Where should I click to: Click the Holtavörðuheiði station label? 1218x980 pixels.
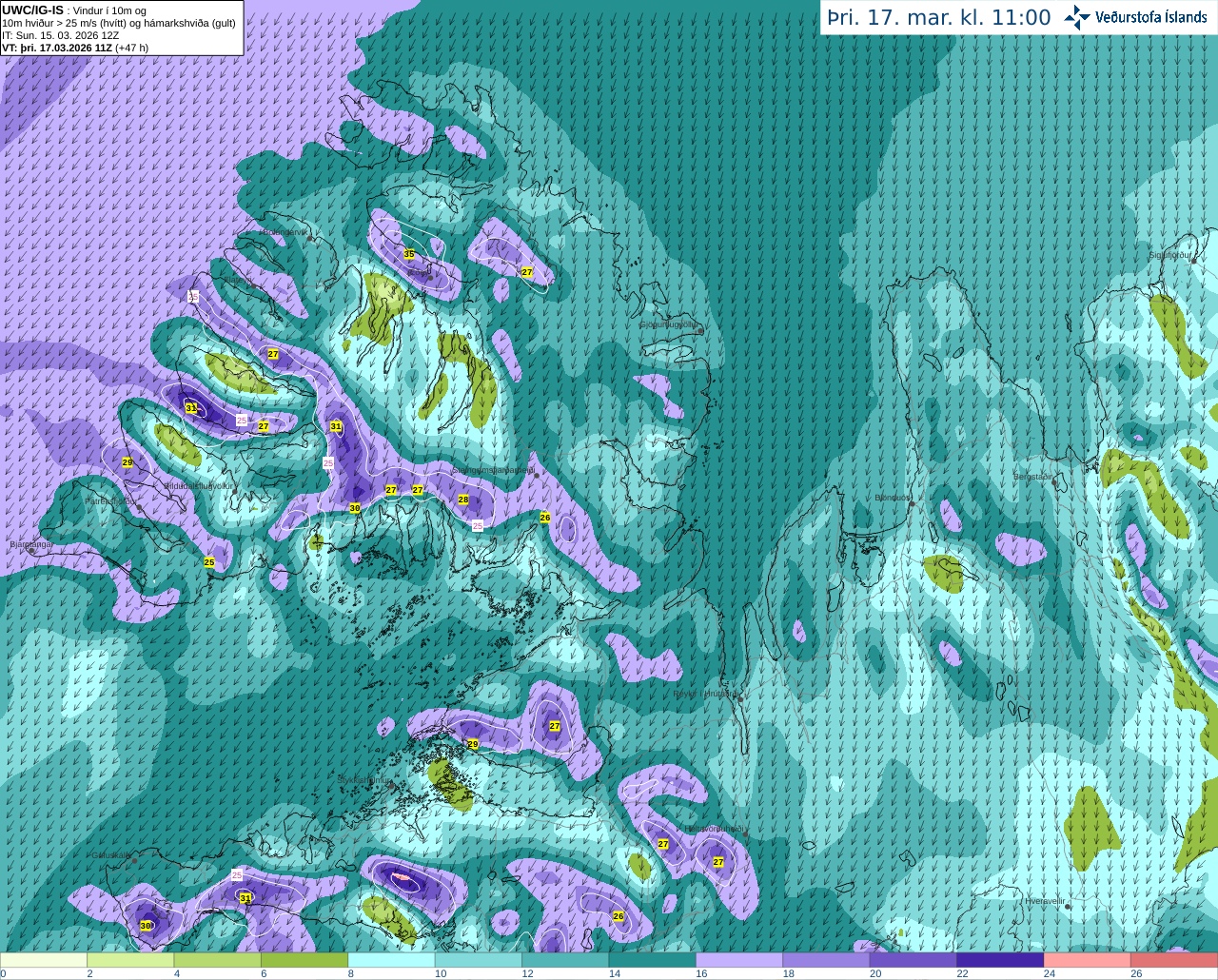(713, 829)
